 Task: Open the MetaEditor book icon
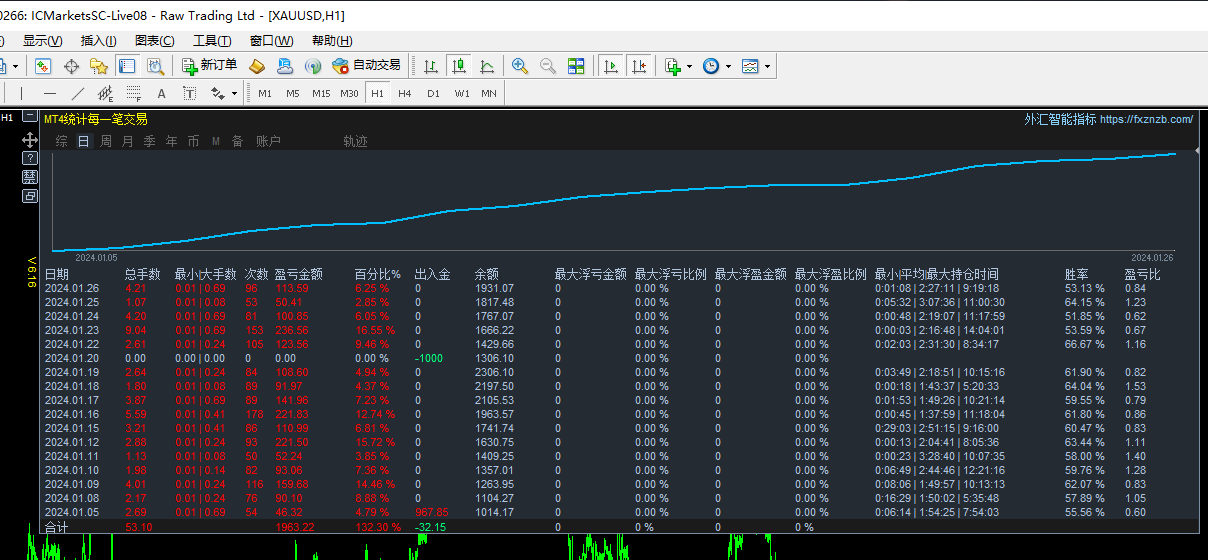click(x=257, y=66)
